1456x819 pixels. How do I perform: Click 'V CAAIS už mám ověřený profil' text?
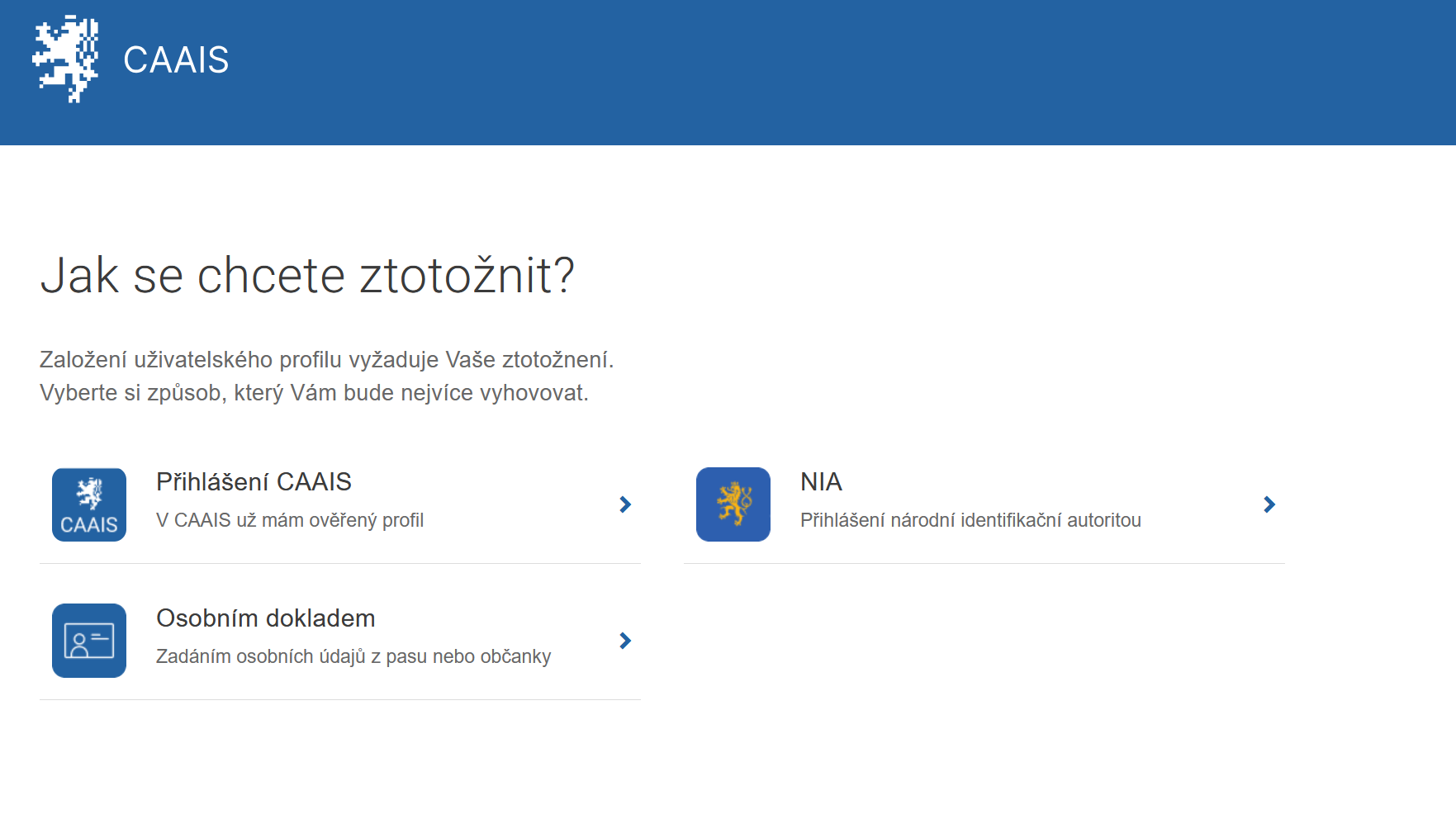tap(289, 520)
